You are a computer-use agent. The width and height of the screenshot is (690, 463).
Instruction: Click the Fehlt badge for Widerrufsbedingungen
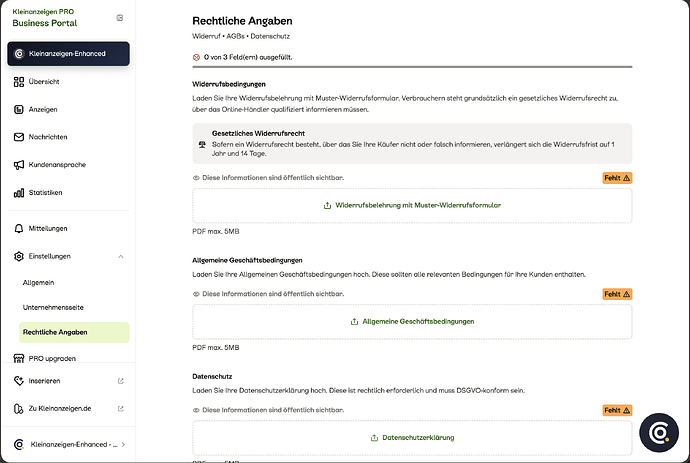pyautogui.click(x=617, y=178)
